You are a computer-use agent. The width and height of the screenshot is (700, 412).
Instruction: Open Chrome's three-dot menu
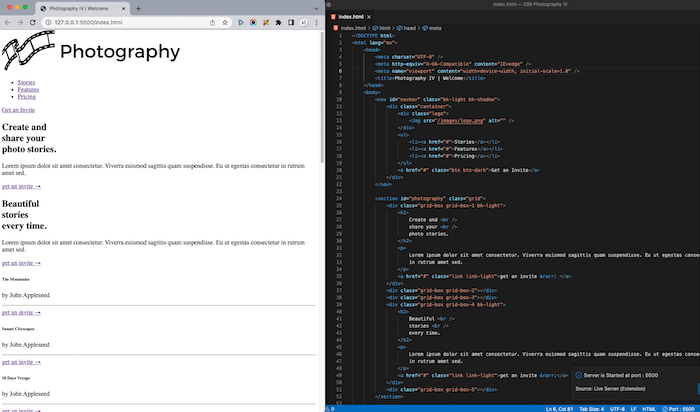point(317,22)
